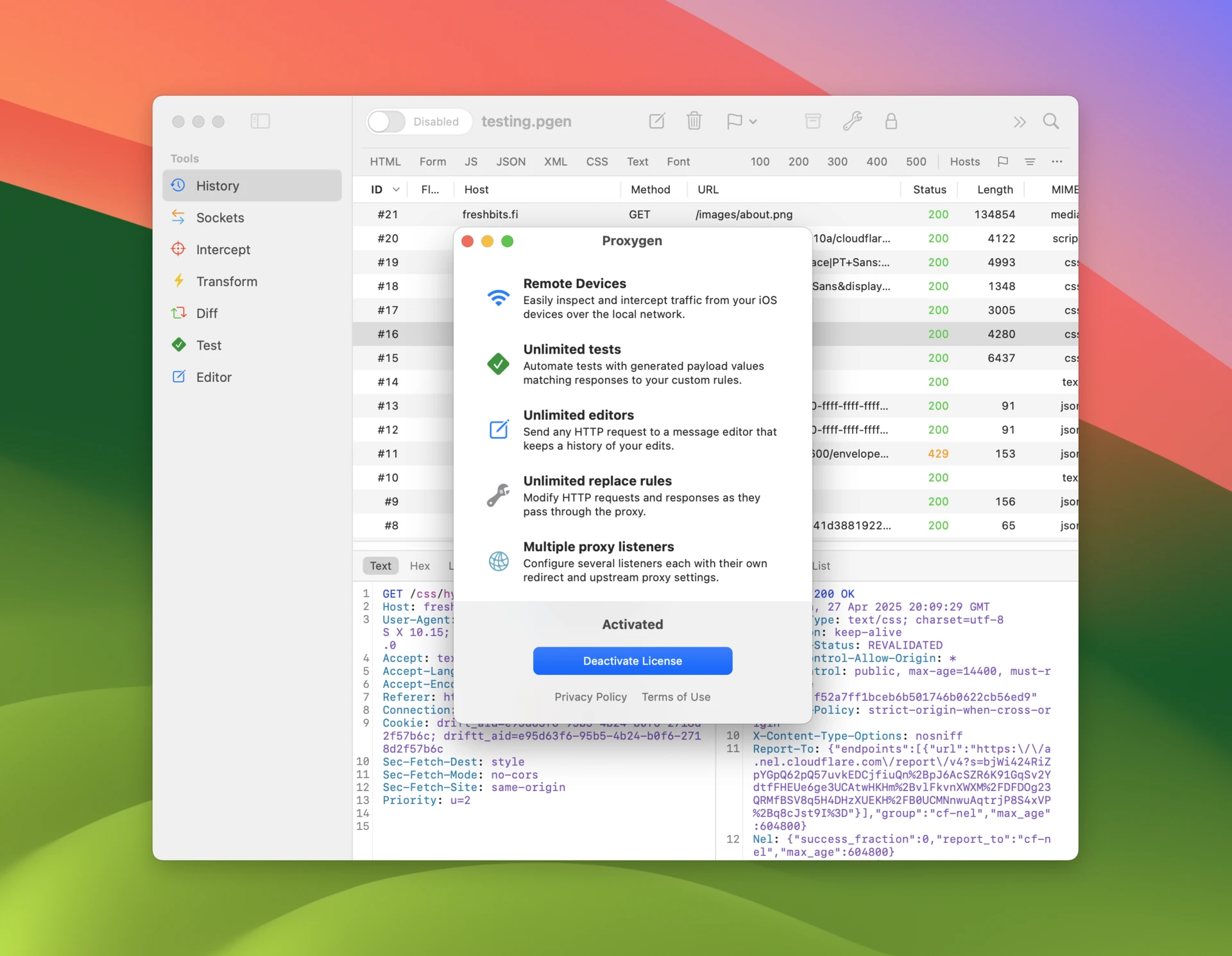Click the search magnifier icon

point(1050,121)
